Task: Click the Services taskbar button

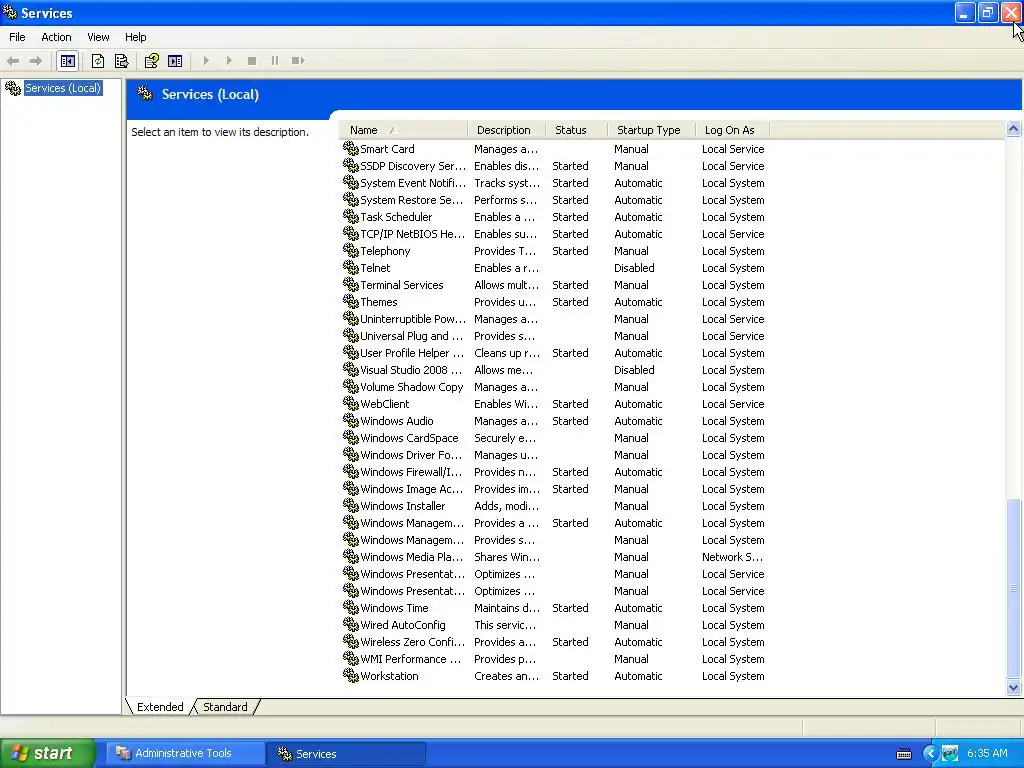Action: (346, 753)
